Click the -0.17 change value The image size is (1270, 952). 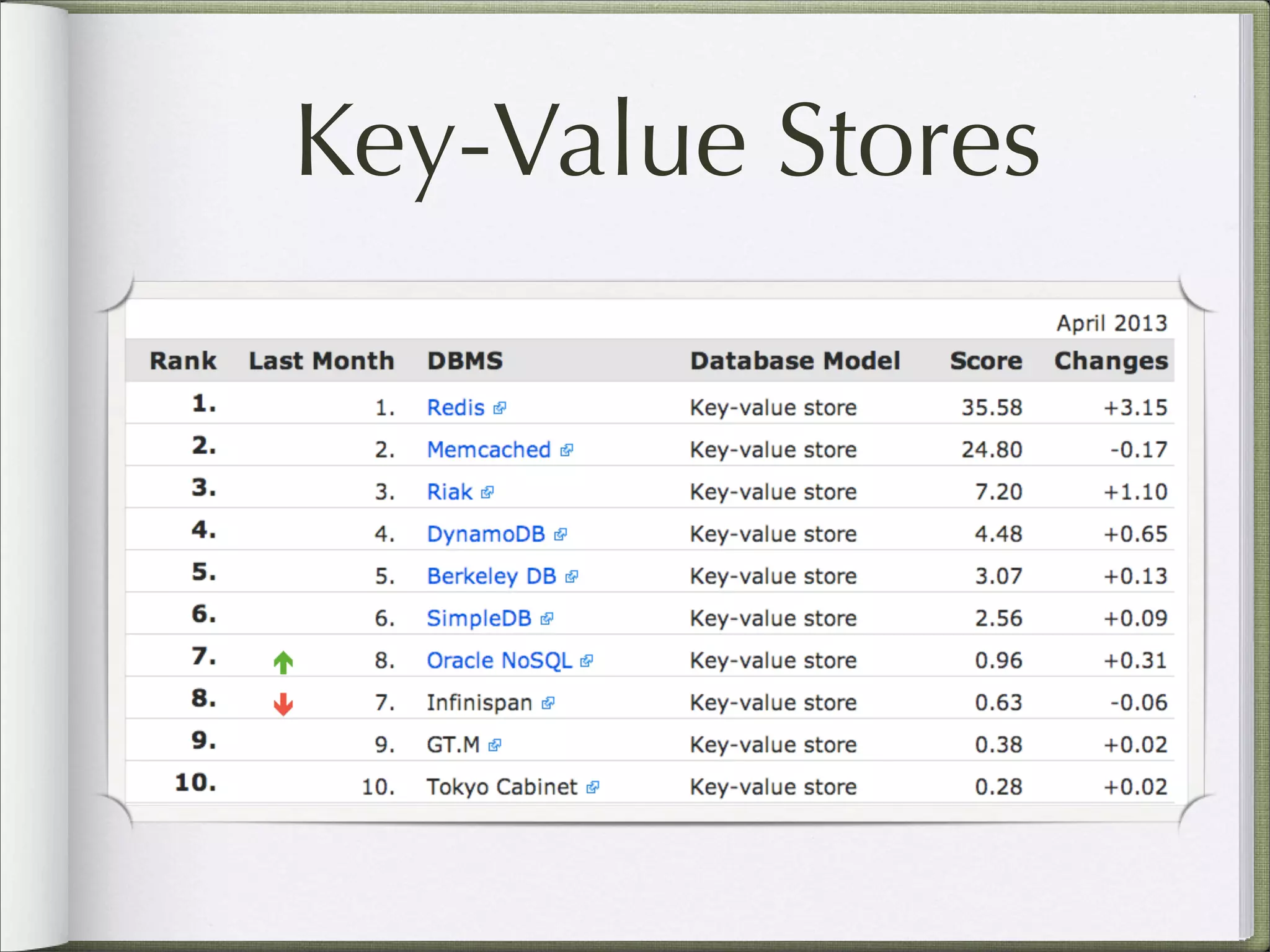[1139, 450]
